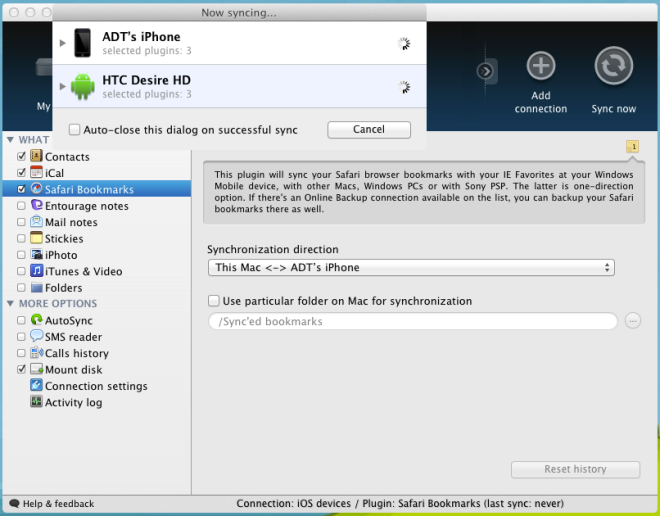Enable the AutoSync checkbox
The width and height of the screenshot is (660, 516).
(21, 320)
